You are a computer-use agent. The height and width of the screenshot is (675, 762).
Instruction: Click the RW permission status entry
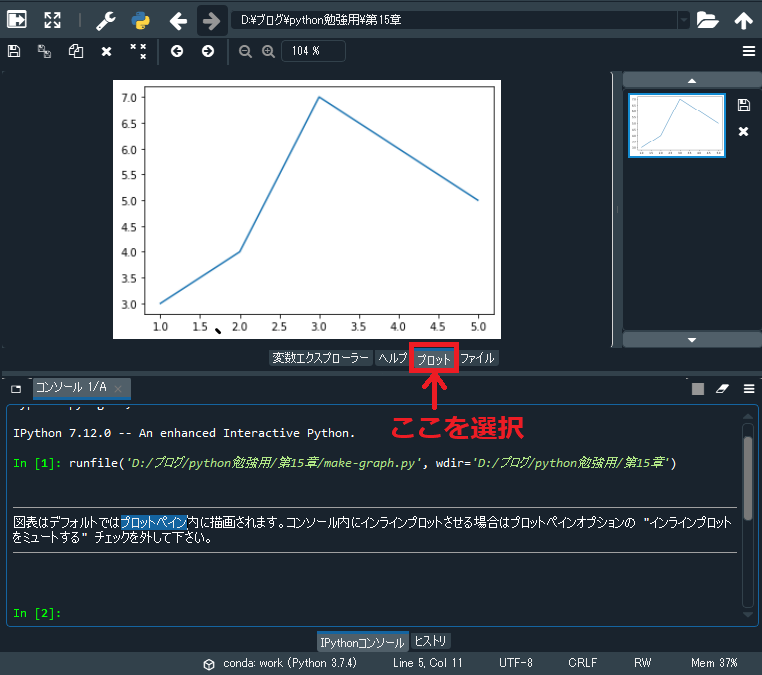click(x=642, y=663)
